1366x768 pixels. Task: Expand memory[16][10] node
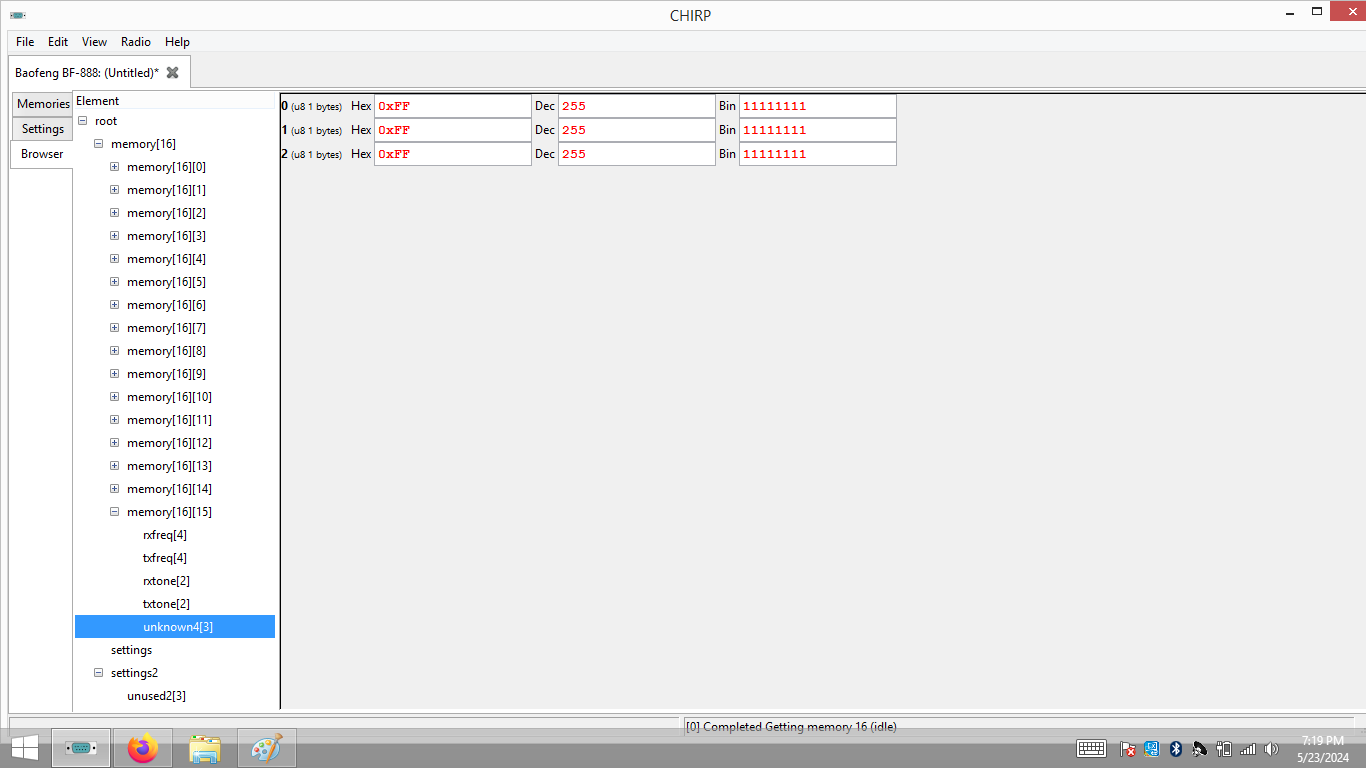click(115, 397)
